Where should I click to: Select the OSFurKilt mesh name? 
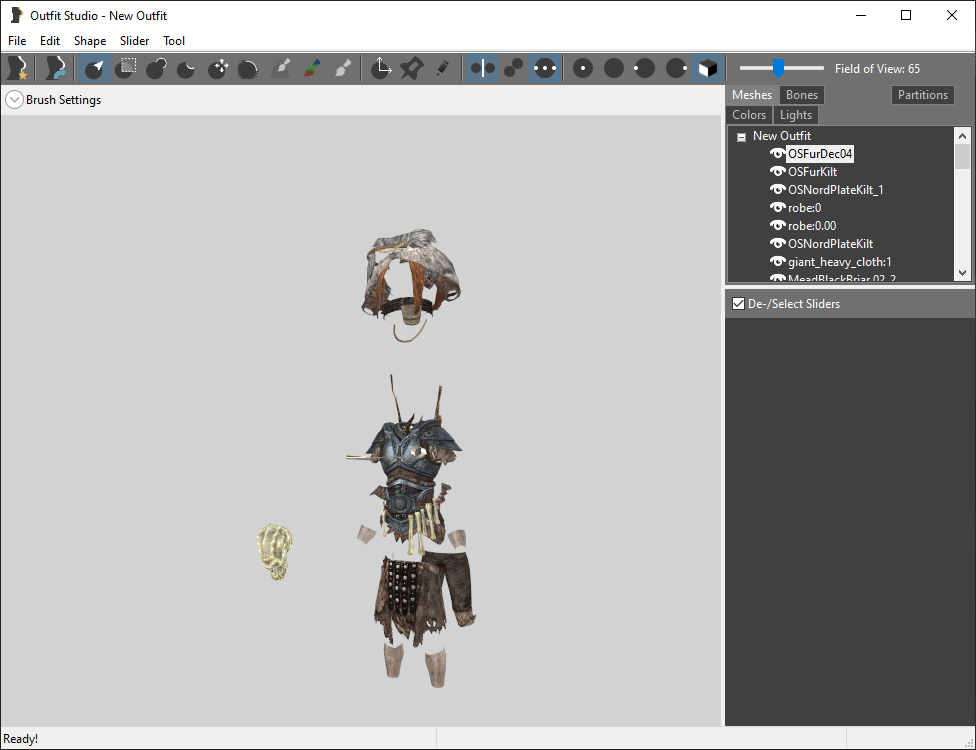pyautogui.click(x=812, y=172)
